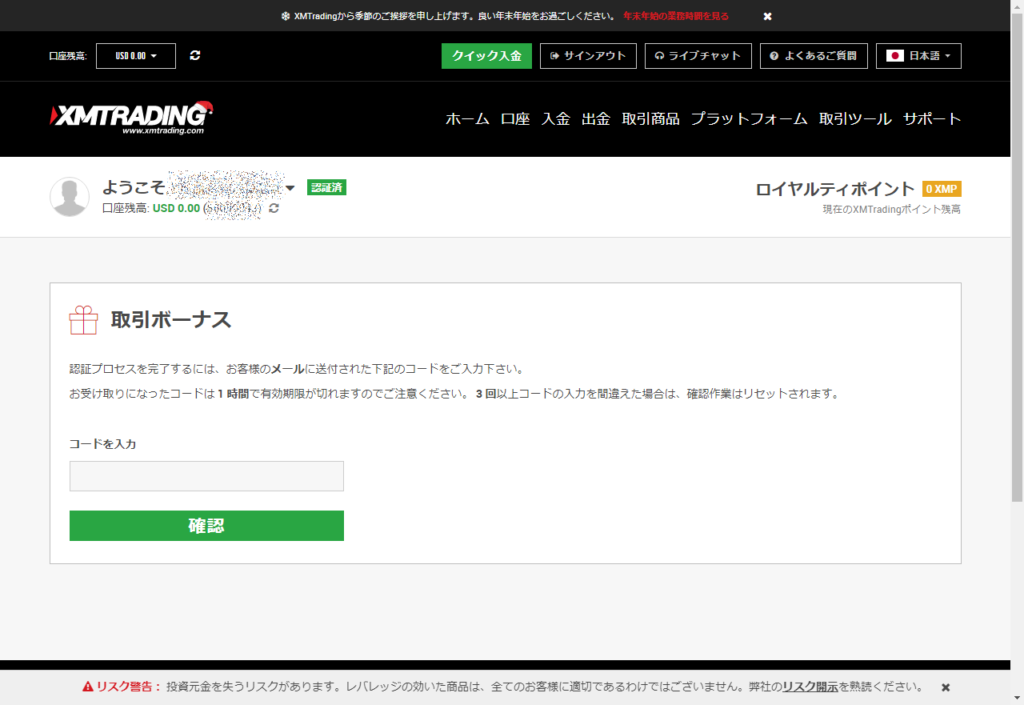Click the 取引ボーナス heading text
This screenshot has height=705, width=1024.
click(171, 320)
